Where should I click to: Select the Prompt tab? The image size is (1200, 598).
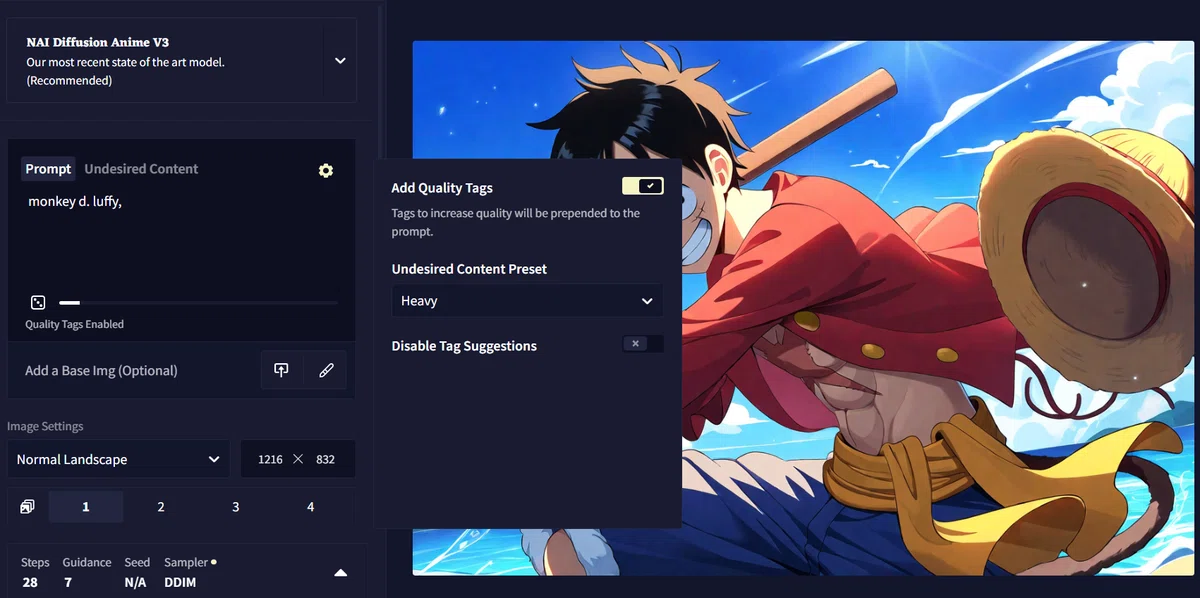[48, 169]
